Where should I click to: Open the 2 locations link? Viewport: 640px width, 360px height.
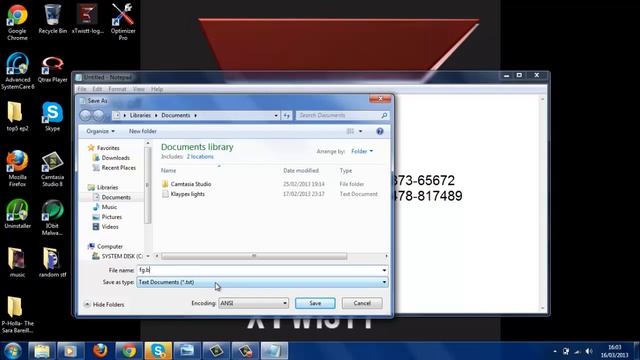[200, 157]
